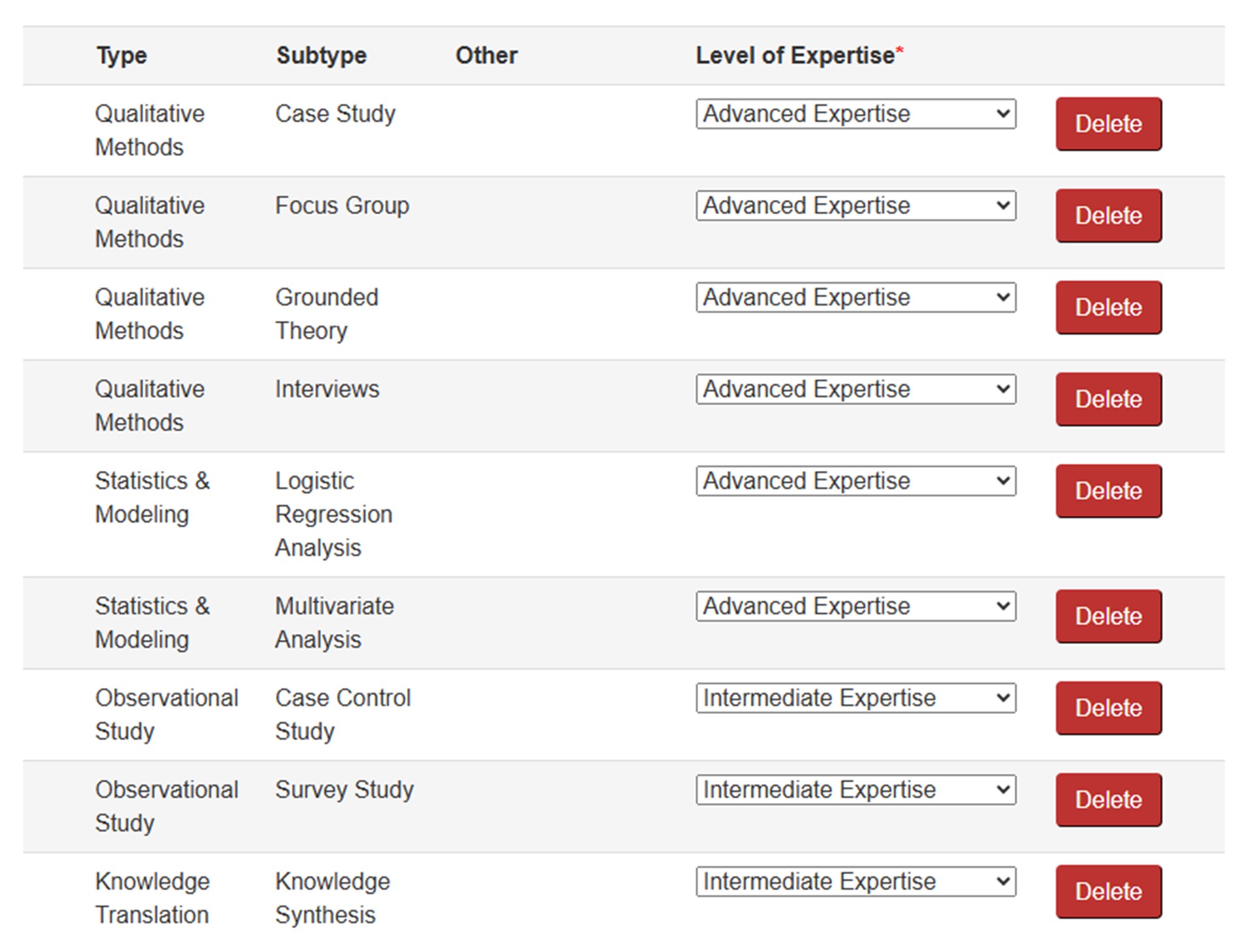Open expertise dropdown for Focus Group row

pyautogui.click(x=855, y=206)
